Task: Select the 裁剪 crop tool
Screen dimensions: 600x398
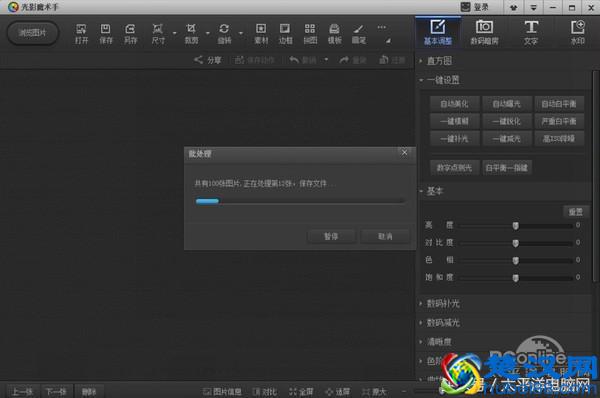Action: pos(191,29)
